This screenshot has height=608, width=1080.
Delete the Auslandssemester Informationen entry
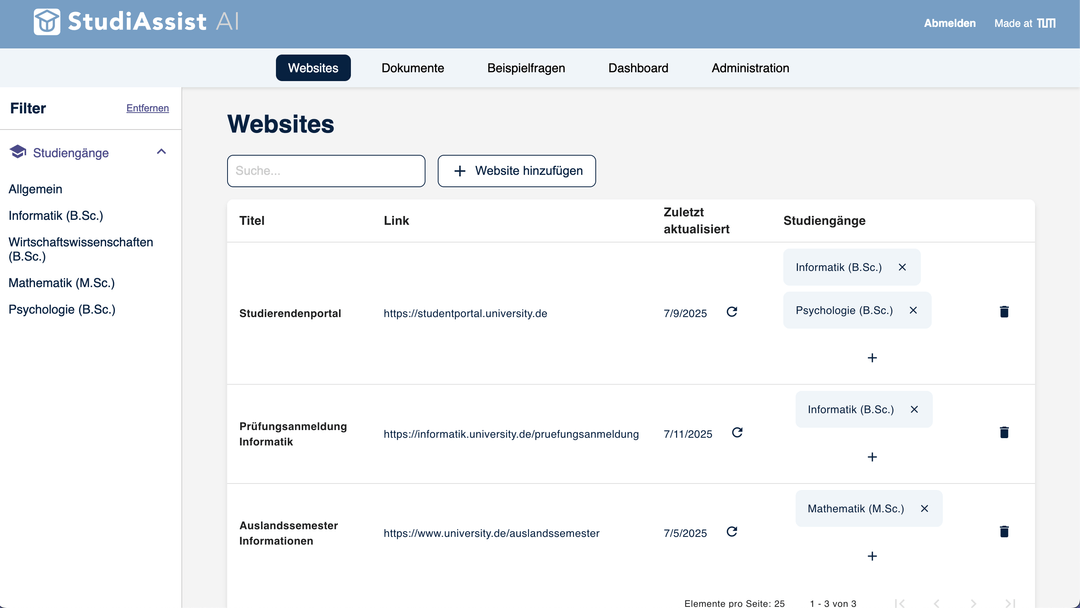click(x=1003, y=531)
